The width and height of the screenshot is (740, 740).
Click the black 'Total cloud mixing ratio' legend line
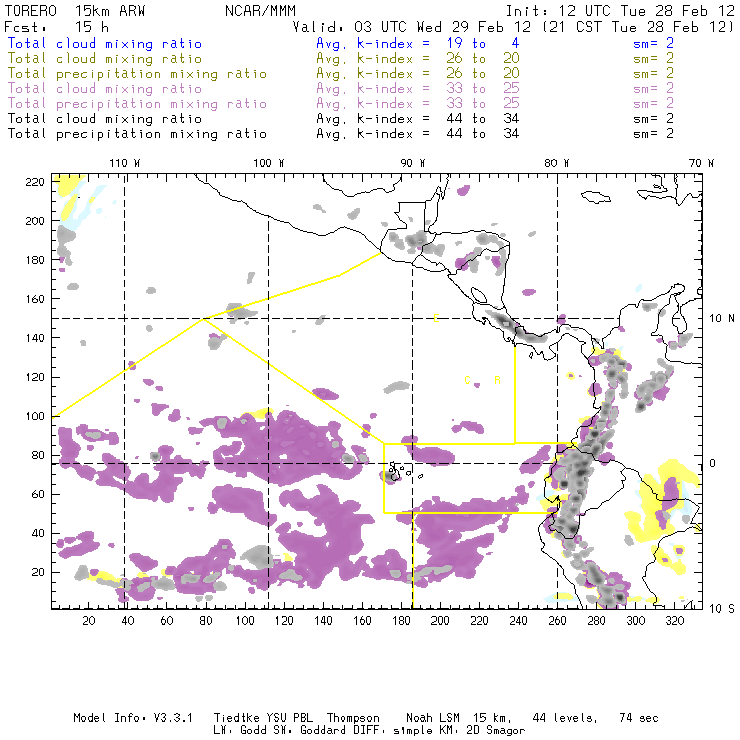[x=105, y=119]
